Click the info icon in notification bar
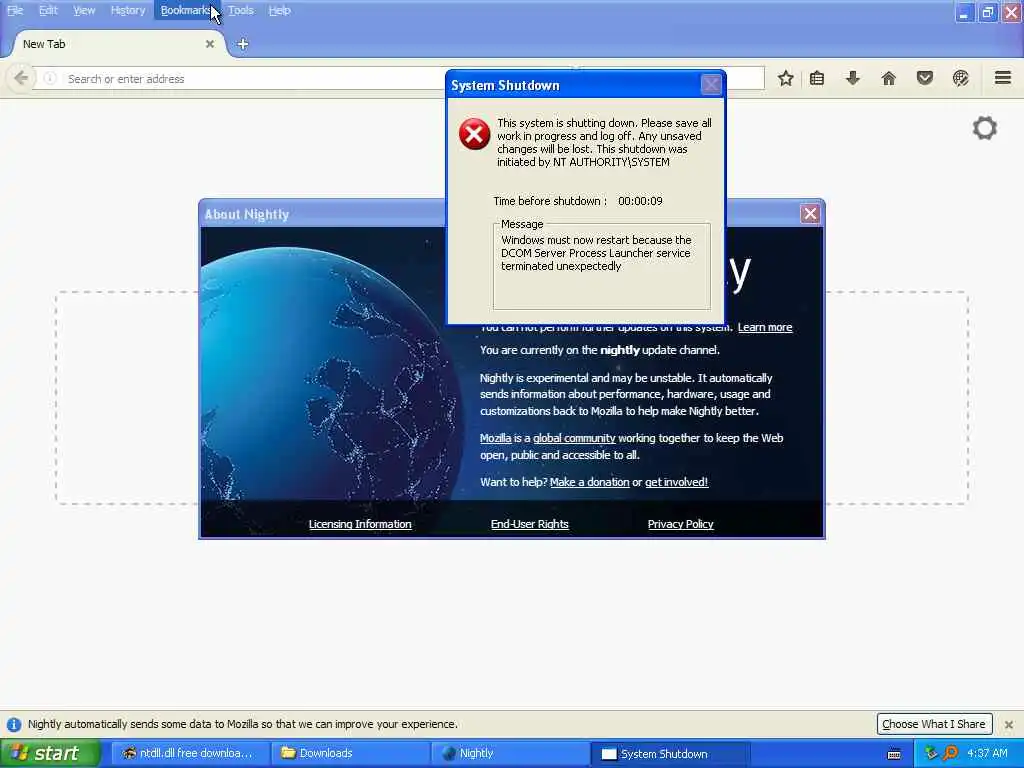1024x768 pixels. 14,724
